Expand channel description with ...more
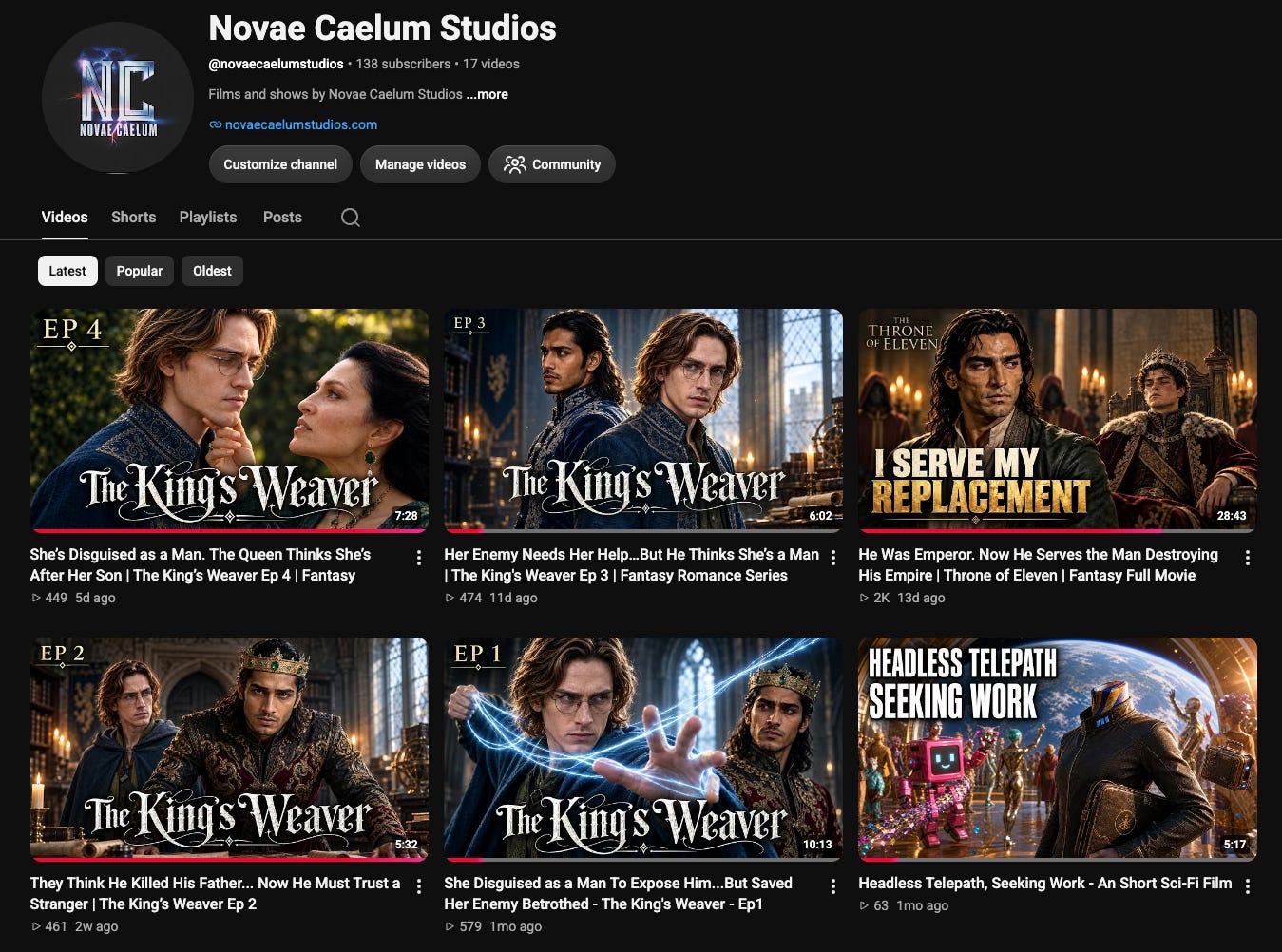 point(488,94)
